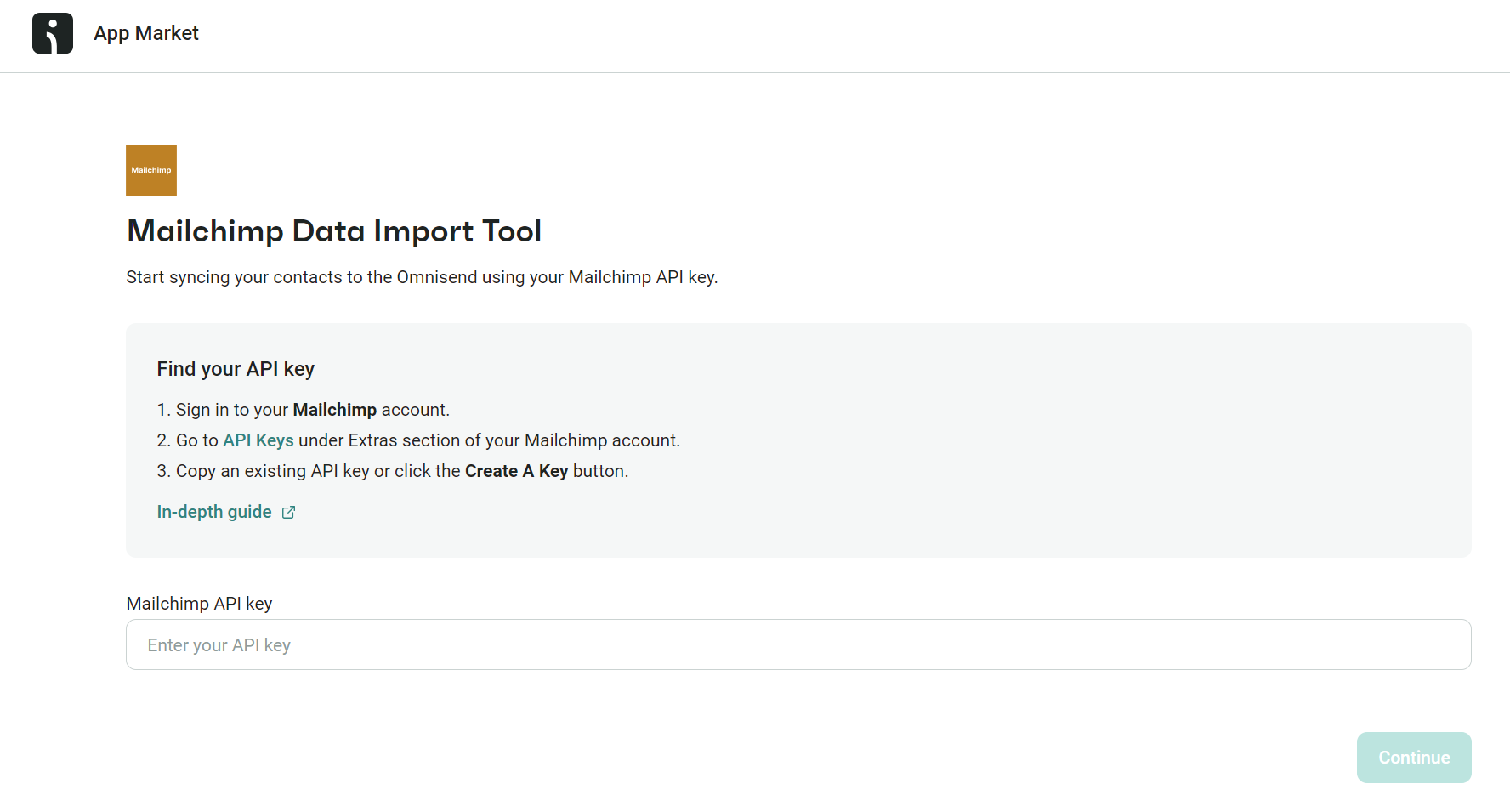Click the App Market title text
1510x812 pixels.
click(x=146, y=33)
